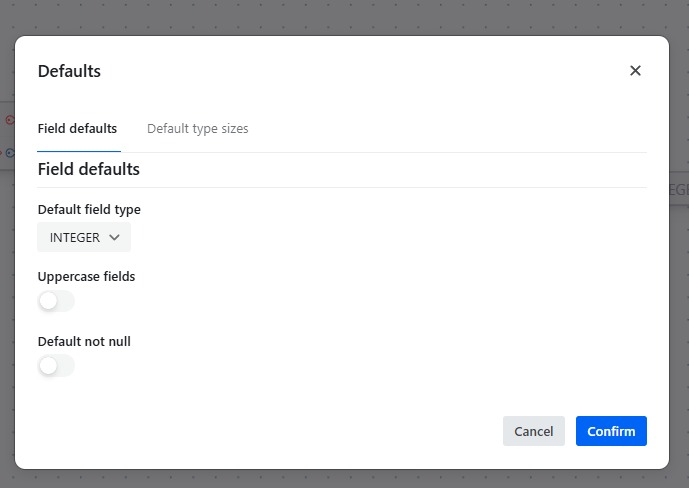Click the dimmed backdrop below the dialog
689x488 pixels.
(344, 479)
